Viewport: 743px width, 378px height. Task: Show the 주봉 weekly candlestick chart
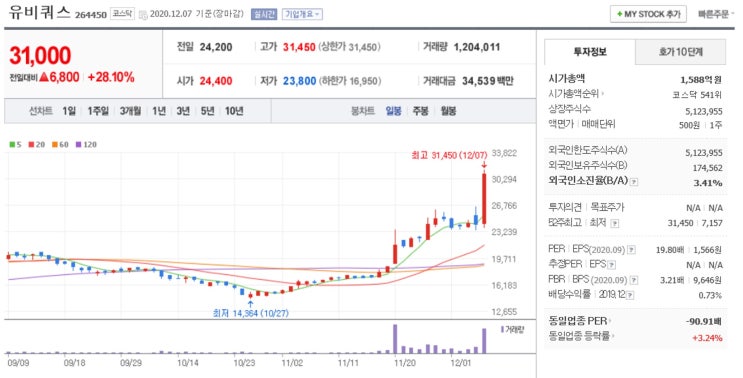click(x=421, y=111)
